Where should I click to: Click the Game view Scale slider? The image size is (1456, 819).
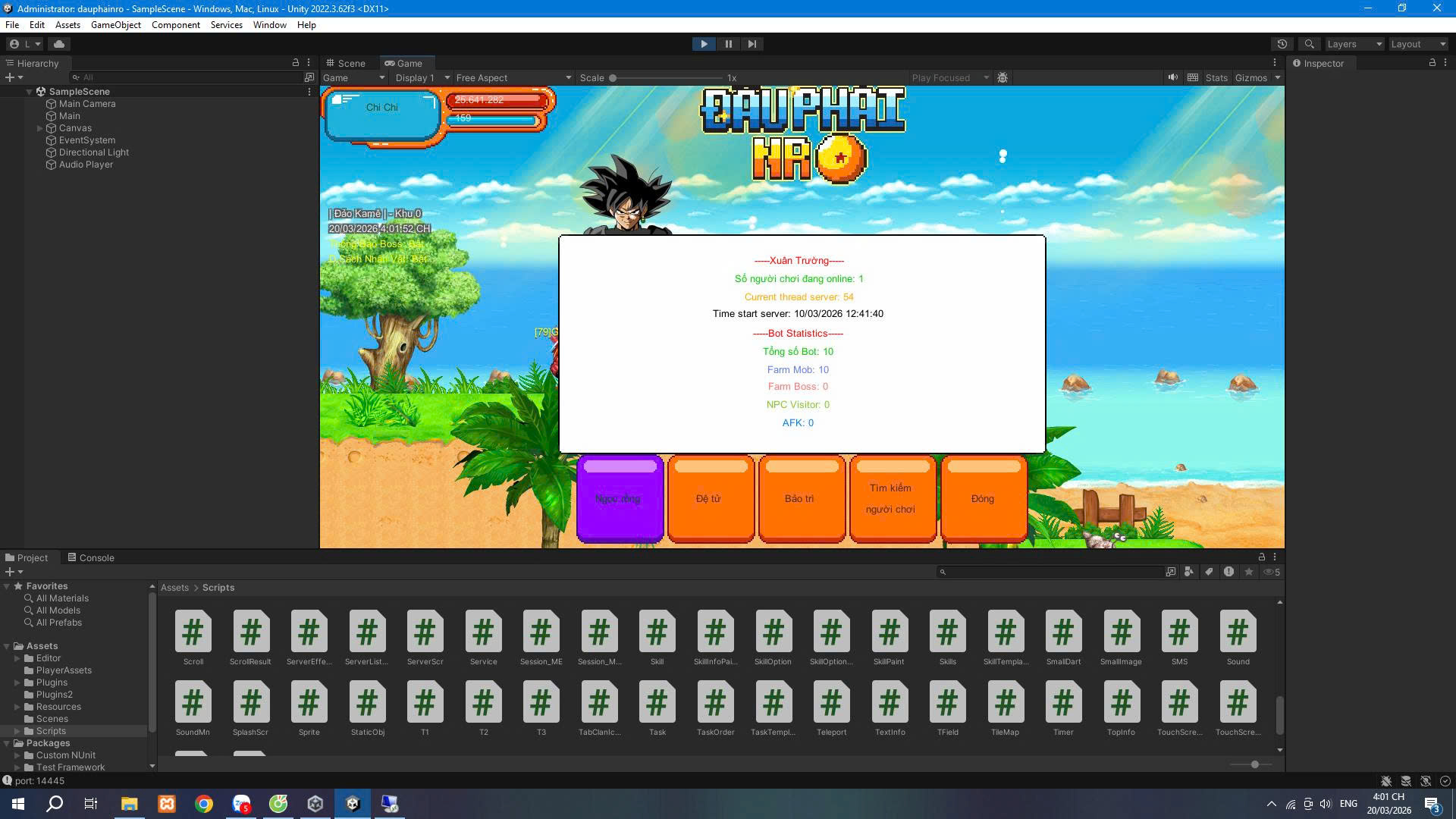(666, 77)
